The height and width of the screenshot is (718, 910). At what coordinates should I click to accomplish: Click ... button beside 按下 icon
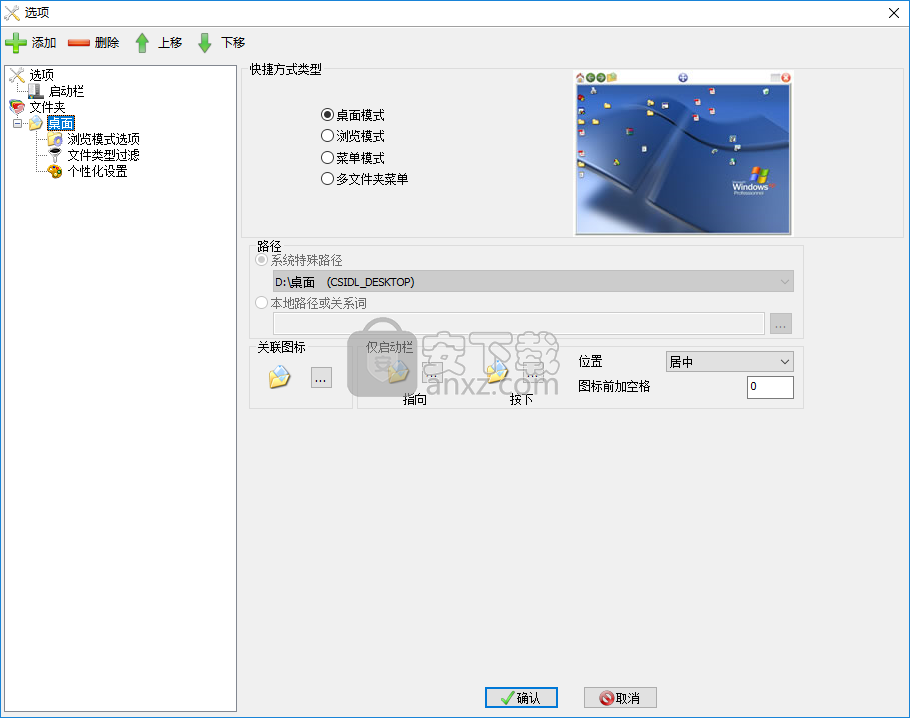tap(533, 371)
